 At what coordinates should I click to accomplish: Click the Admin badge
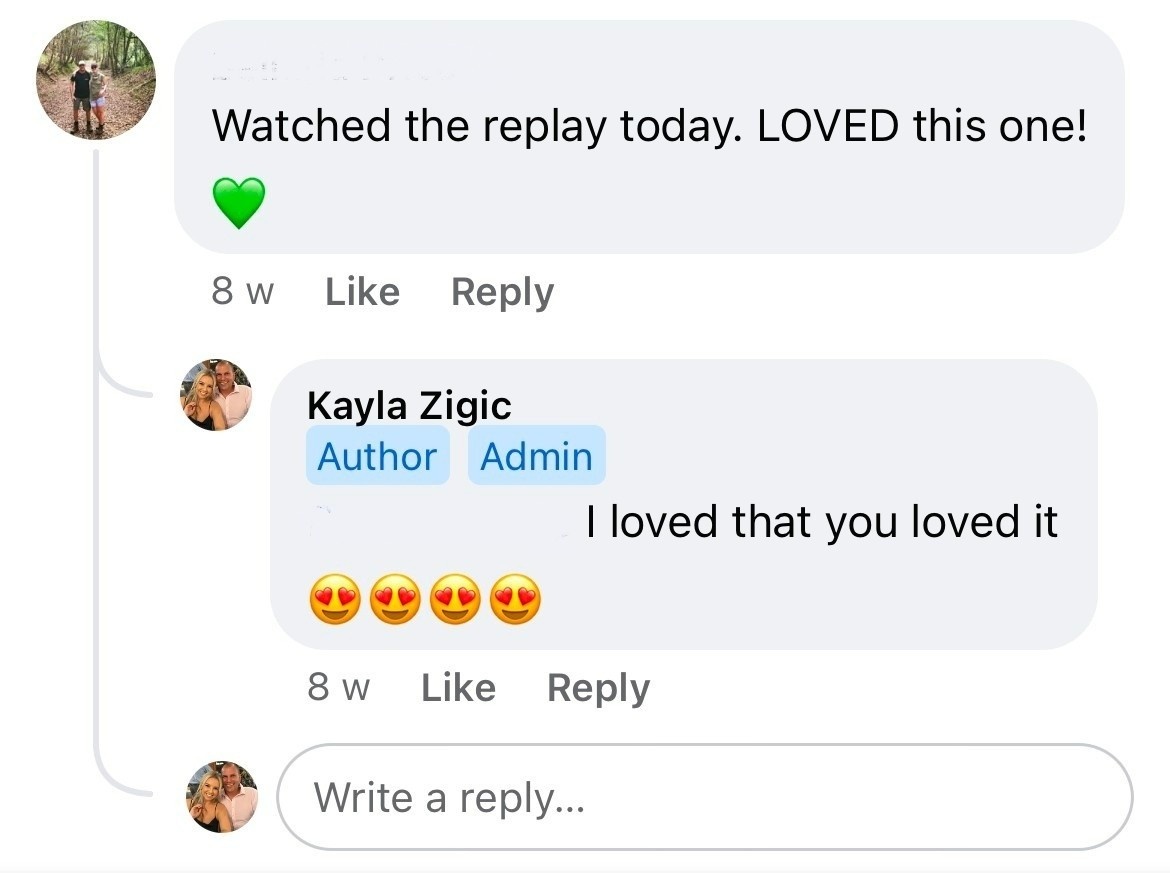pyautogui.click(x=536, y=456)
